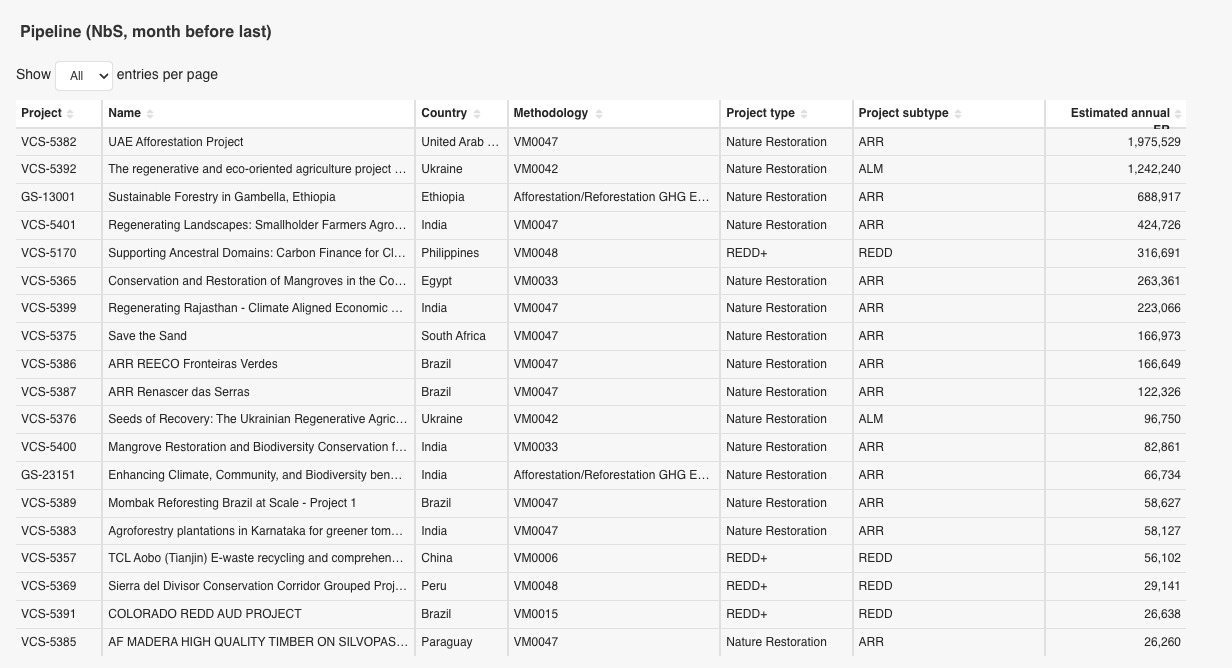Image resolution: width=1232 pixels, height=668 pixels.
Task: Click the GS-13001 project ID
Action: (48, 197)
